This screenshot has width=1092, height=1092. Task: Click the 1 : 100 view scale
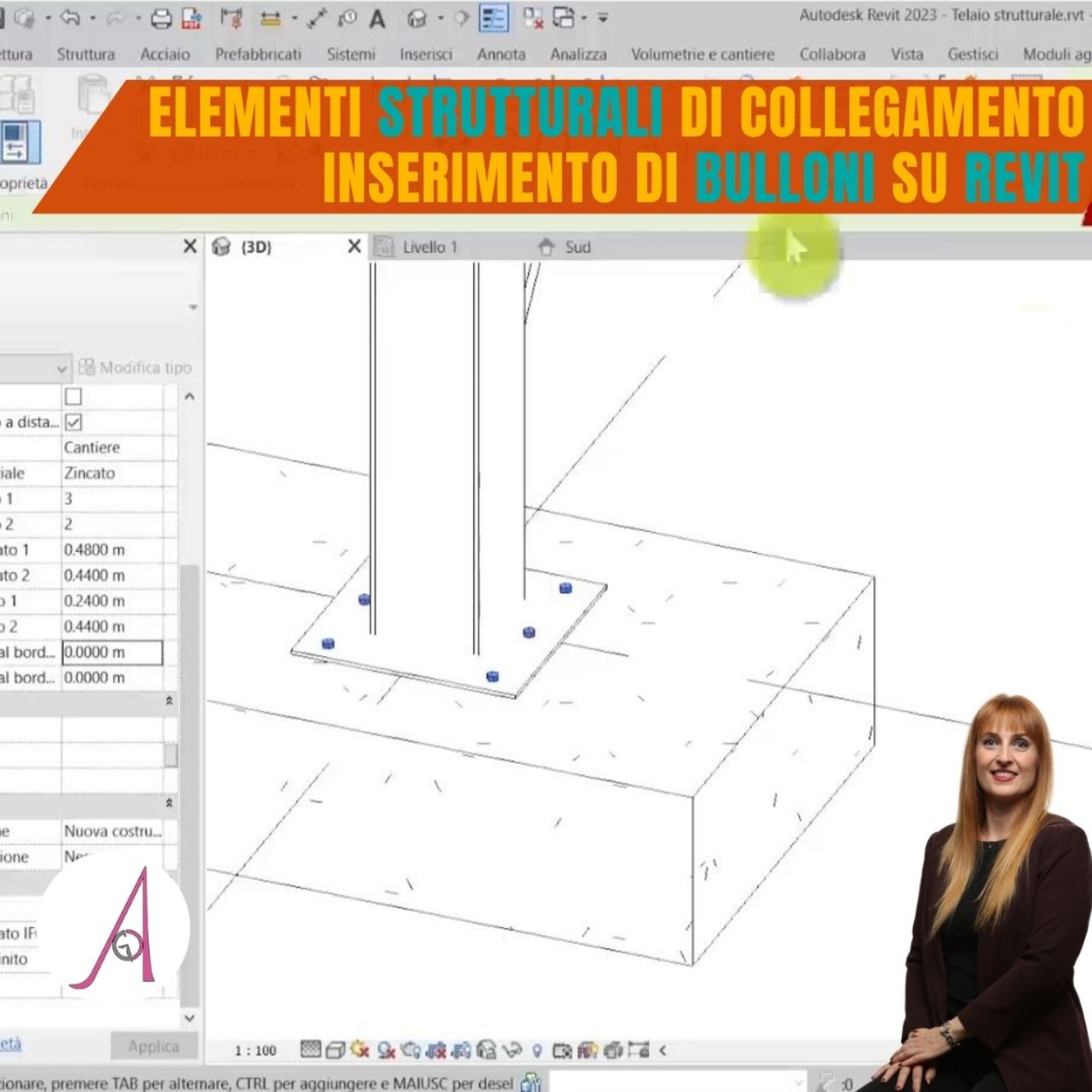coord(256,1051)
